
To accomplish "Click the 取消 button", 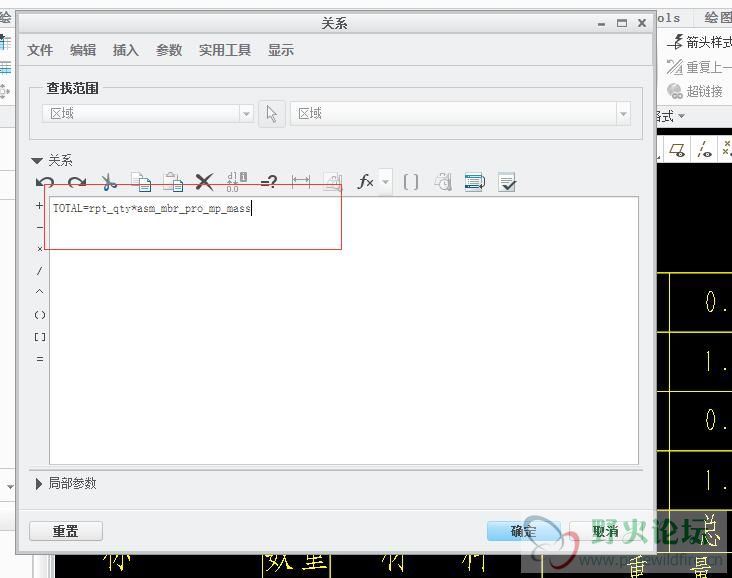I will tap(605, 531).
